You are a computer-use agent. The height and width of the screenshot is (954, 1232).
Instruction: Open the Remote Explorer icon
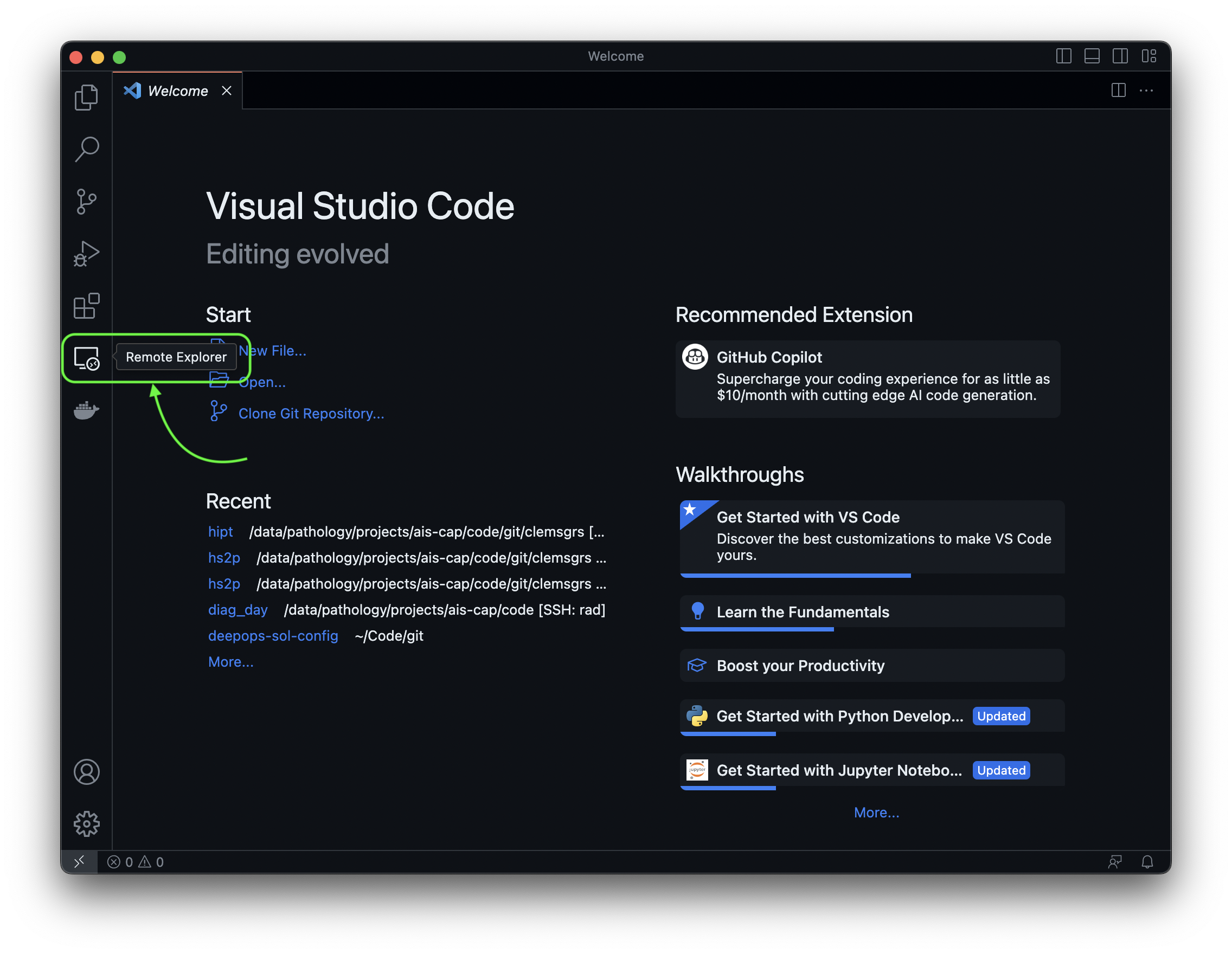click(x=86, y=358)
